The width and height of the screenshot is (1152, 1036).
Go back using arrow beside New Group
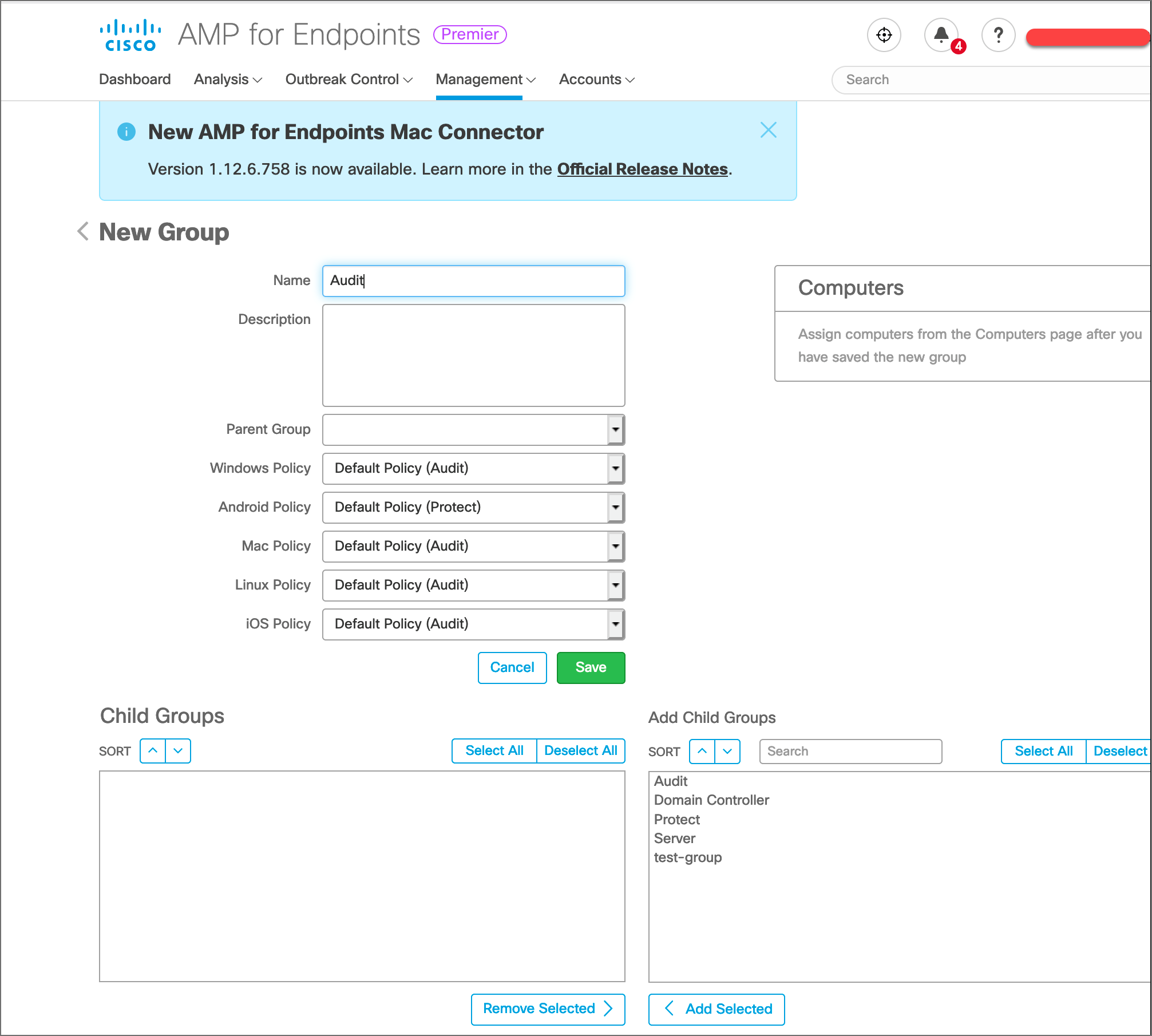83,232
